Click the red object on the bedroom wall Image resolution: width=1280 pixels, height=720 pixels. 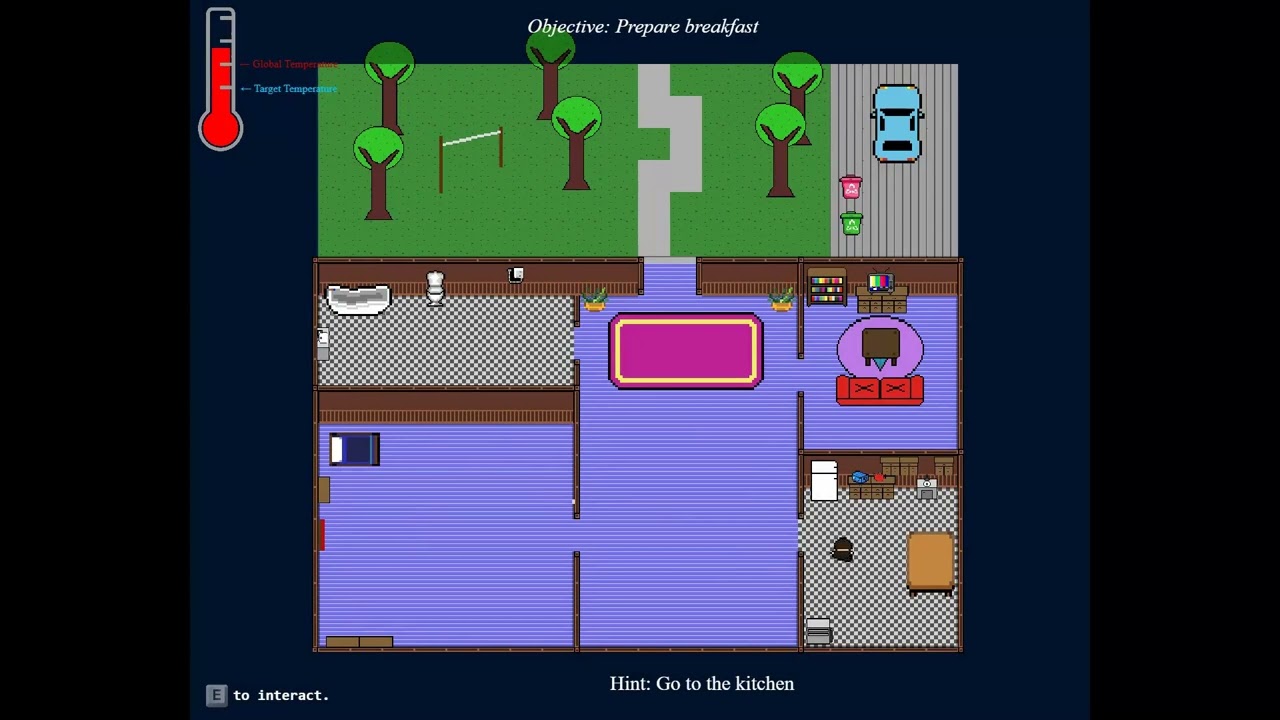(321, 535)
